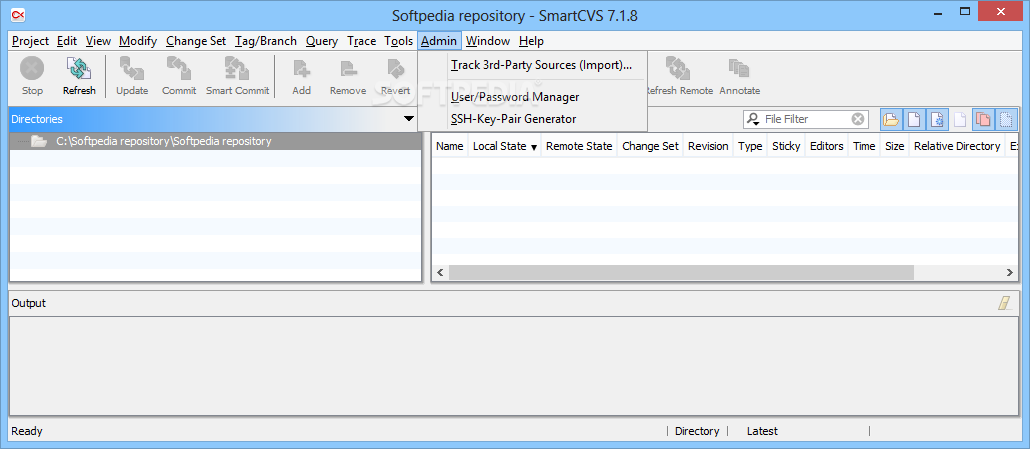Image resolution: width=1030 pixels, height=449 pixels.
Task: Click the Annotate toolbar icon
Action: click(x=739, y=69)
